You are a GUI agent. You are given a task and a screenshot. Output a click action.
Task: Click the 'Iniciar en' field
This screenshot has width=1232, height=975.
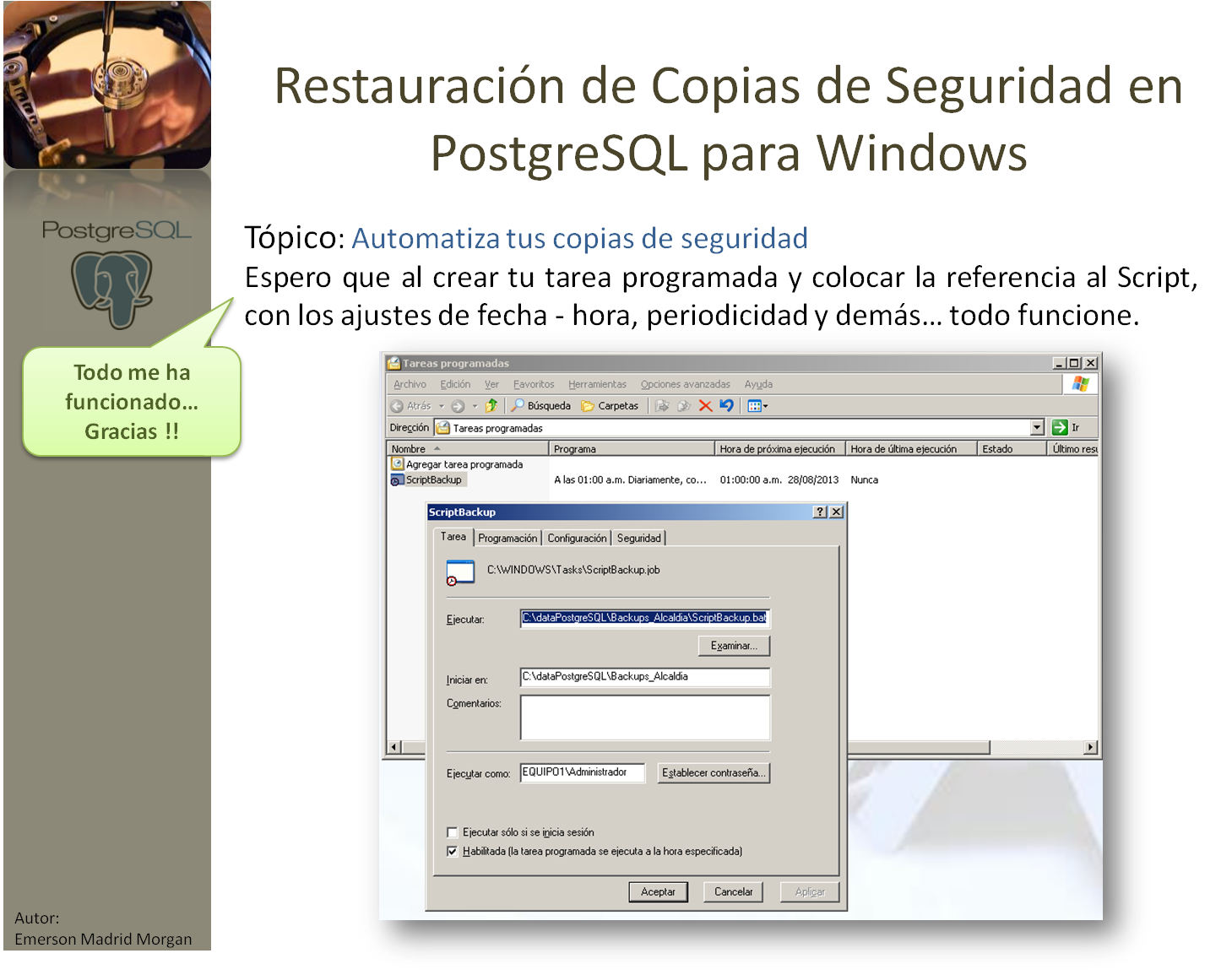pos(645,677)
